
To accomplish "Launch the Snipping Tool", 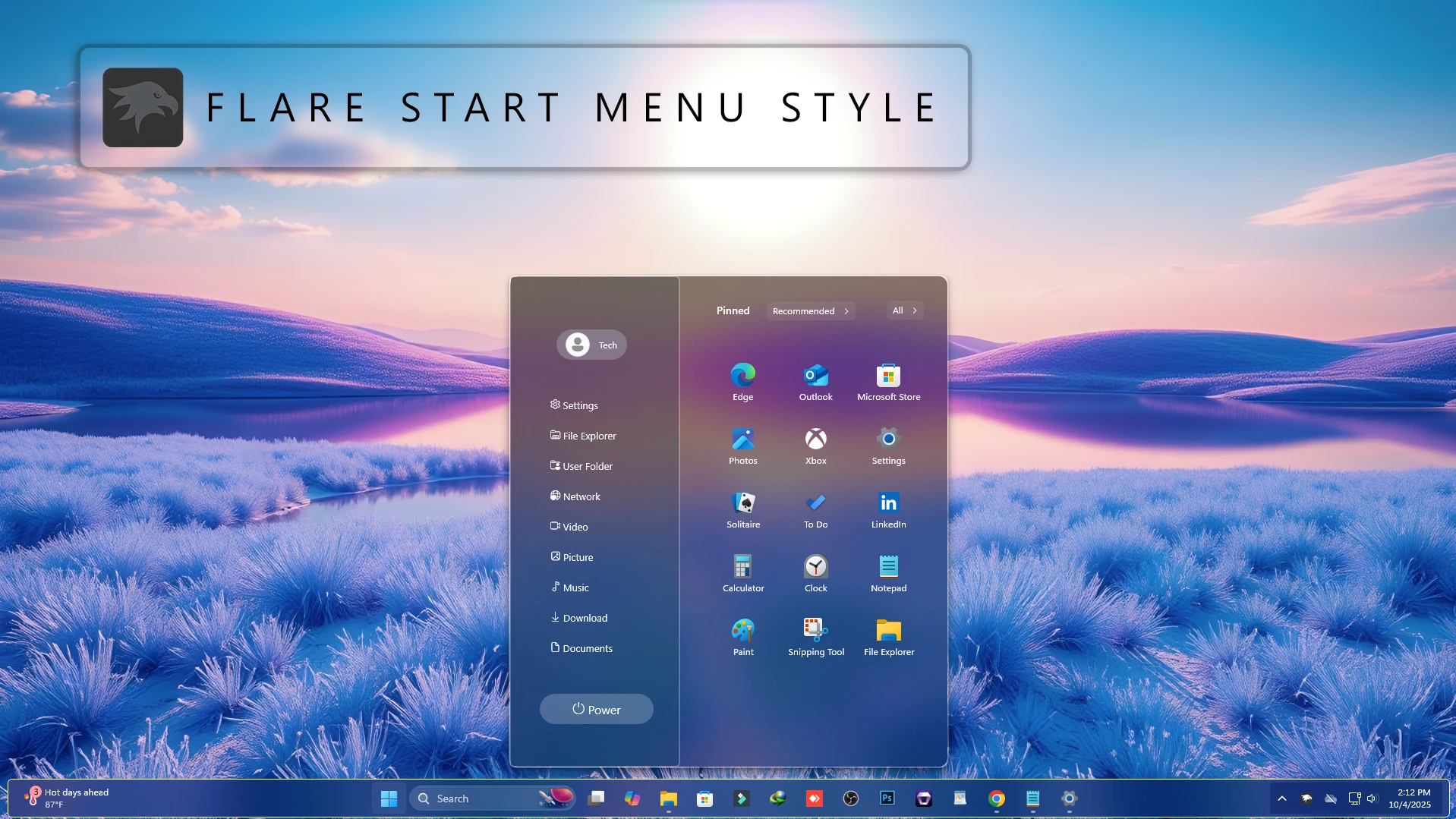I will (x=815, y=636).
